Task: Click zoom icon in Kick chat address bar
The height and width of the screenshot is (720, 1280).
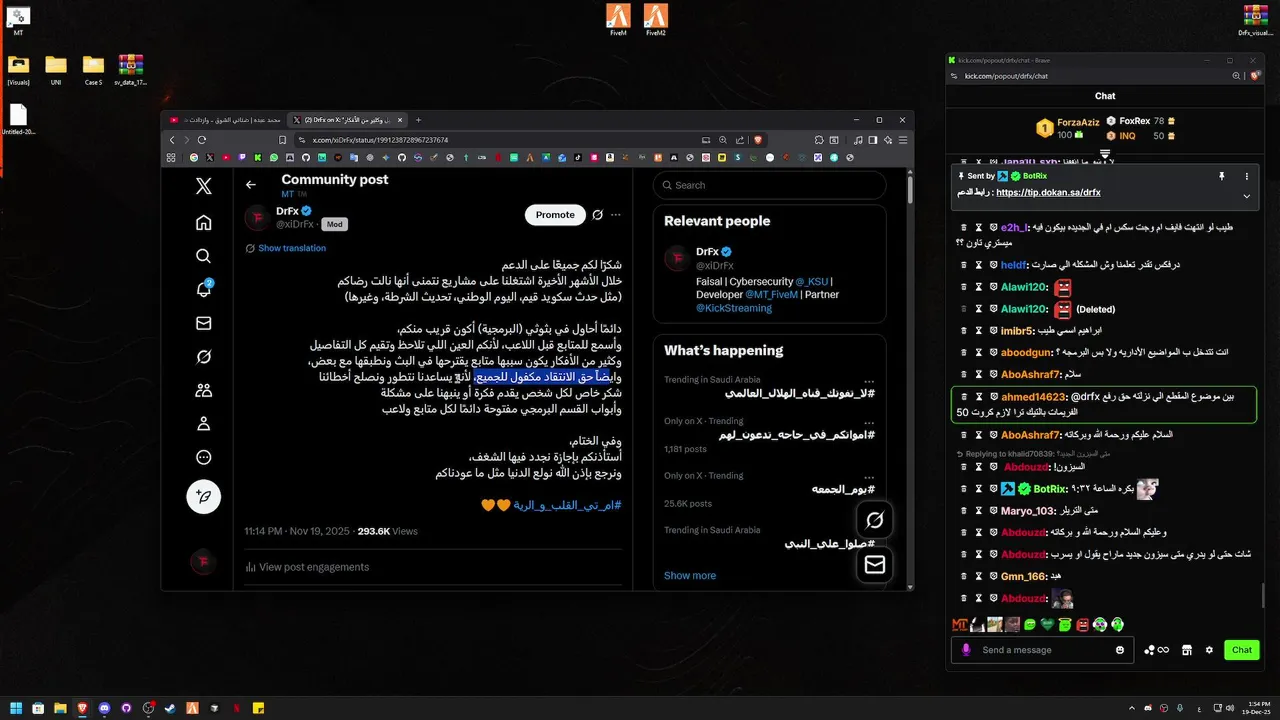Action: coord(1236,76)
